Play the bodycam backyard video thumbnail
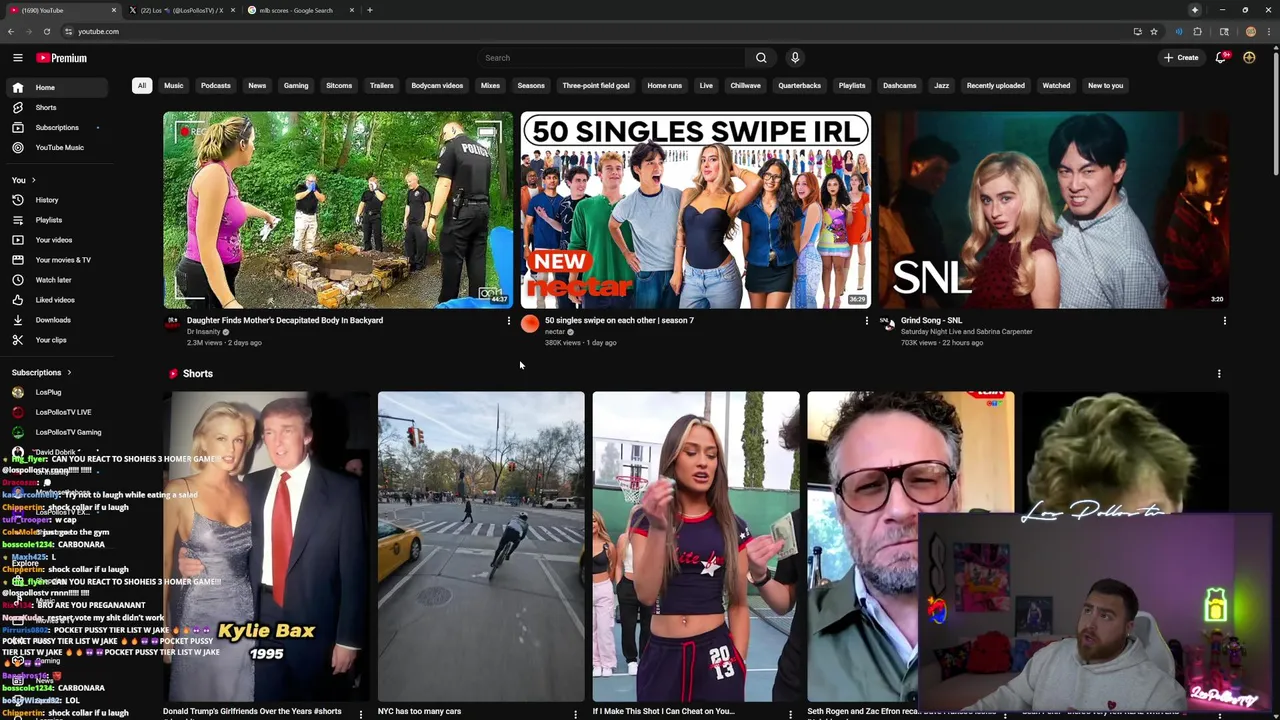1280x720 pixels. (338, 210)
